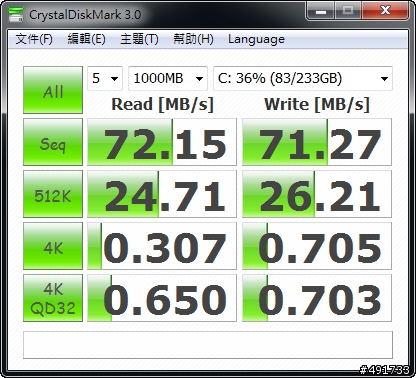Run the 4K QD32 test
Viewport: 416px width, 378px height.
[x=53, y=298]
